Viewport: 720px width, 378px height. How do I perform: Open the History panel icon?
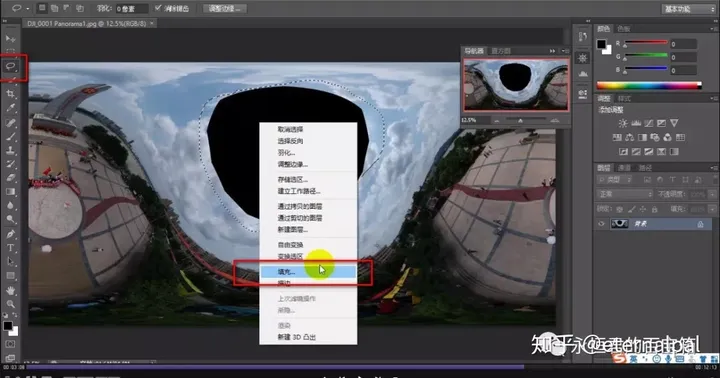coord(583,37)
